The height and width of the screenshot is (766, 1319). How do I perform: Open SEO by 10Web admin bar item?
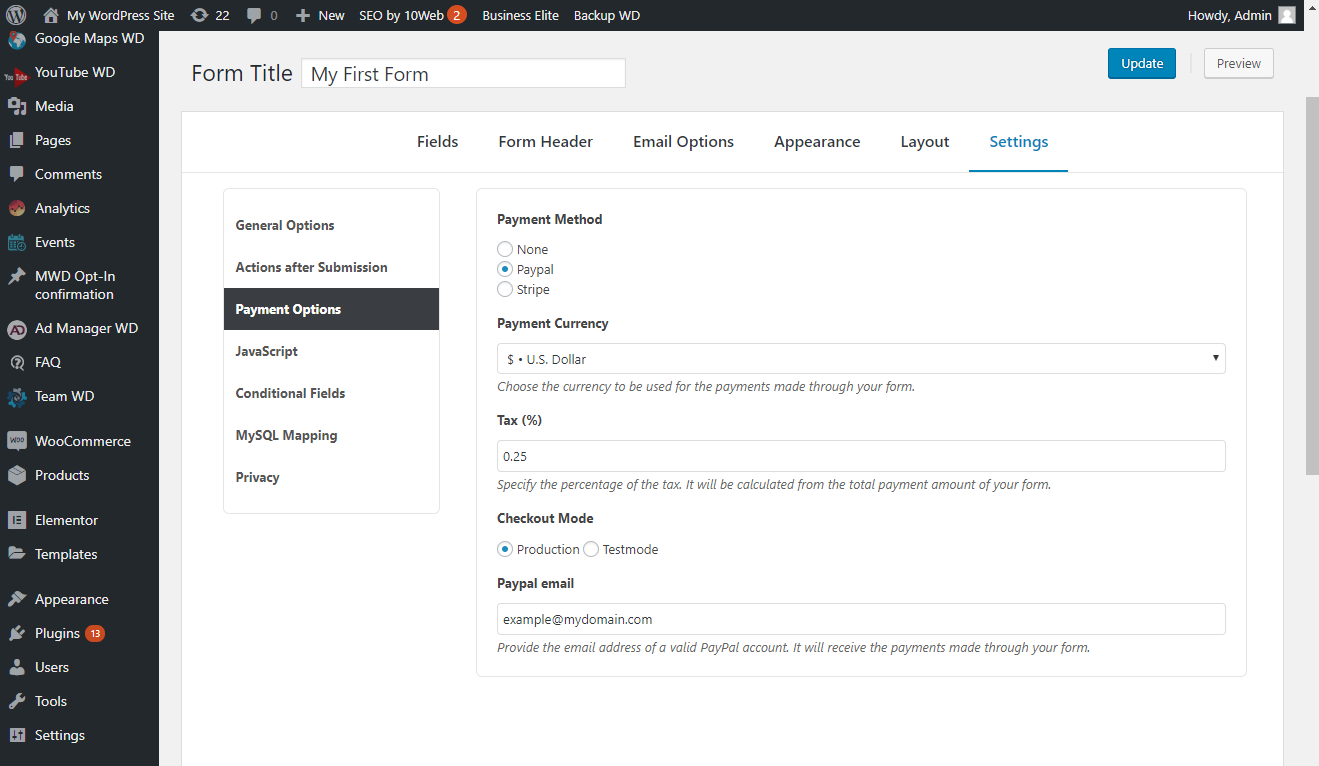(412, 15)
